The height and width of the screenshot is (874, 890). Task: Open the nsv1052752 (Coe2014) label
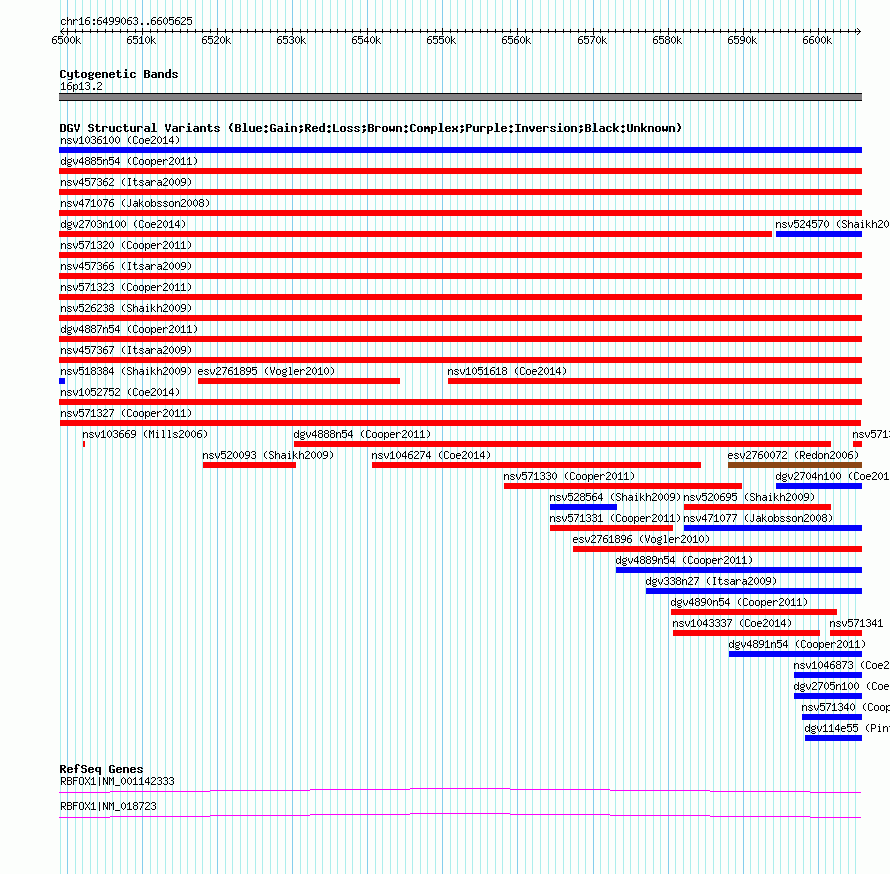click(x=120, y=392)
